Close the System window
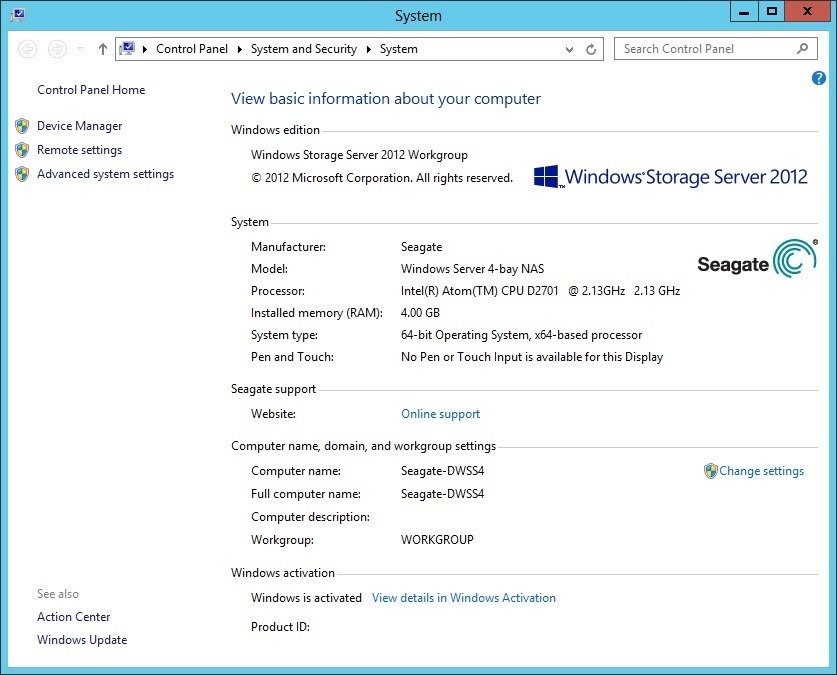The width and height of the screenshot is (837, 675). point(807,12)
